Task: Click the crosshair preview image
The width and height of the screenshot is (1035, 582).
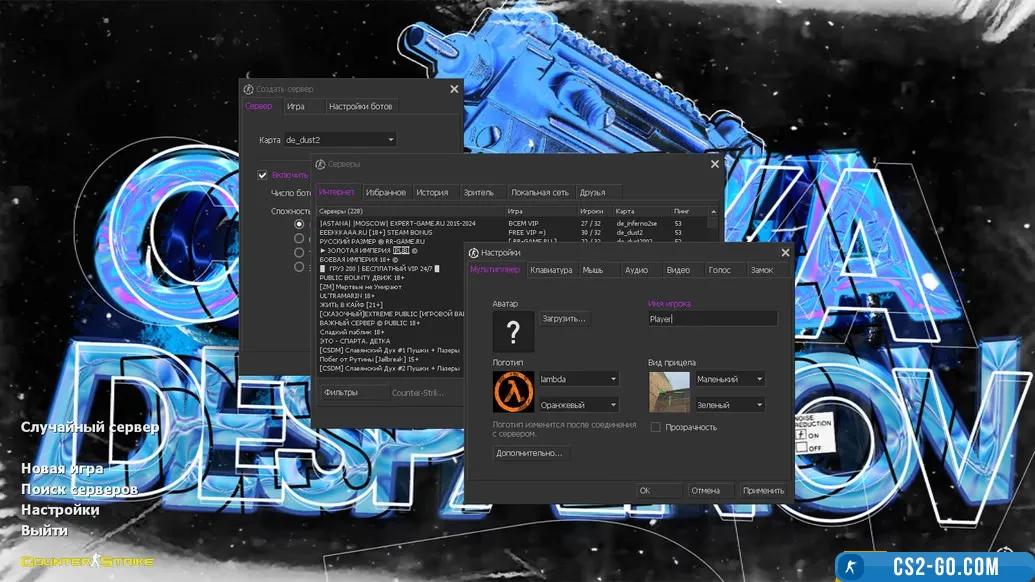Action: [x=669, y=392]
